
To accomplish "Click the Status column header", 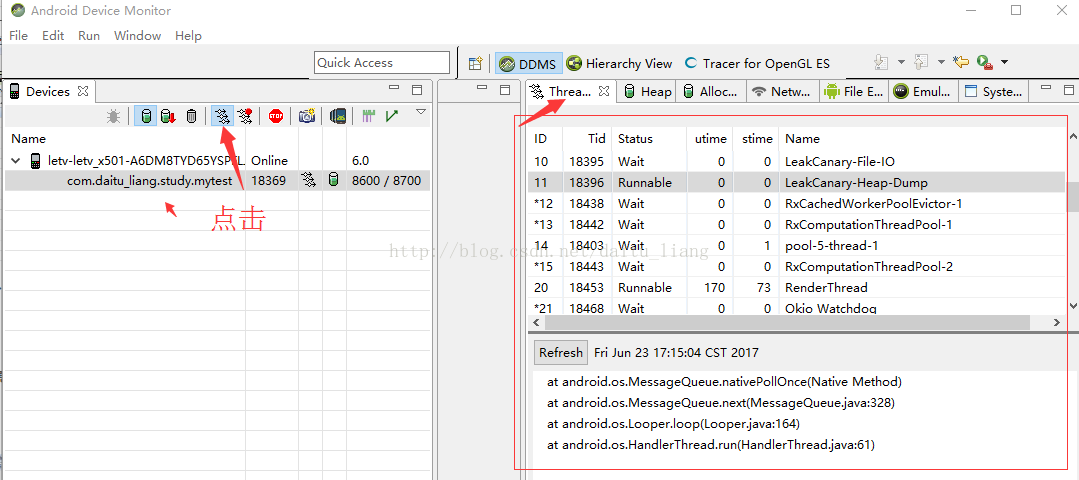I will [x=635, y=138].
